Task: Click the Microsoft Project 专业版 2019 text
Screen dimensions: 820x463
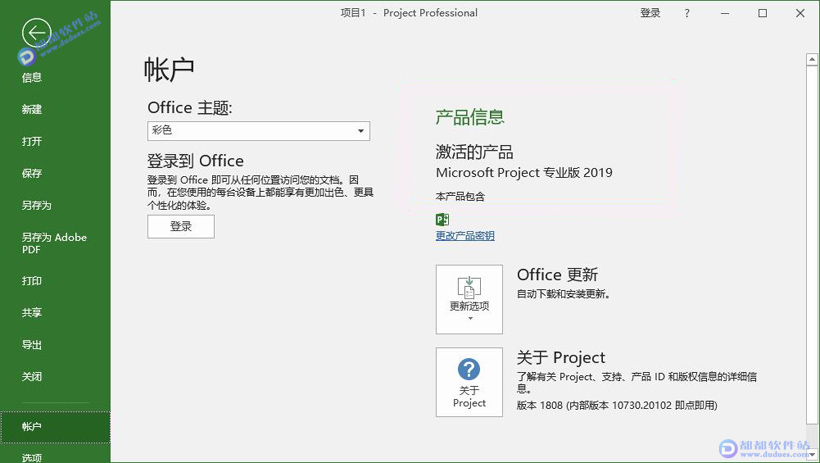Action: [x=524, y=173]
